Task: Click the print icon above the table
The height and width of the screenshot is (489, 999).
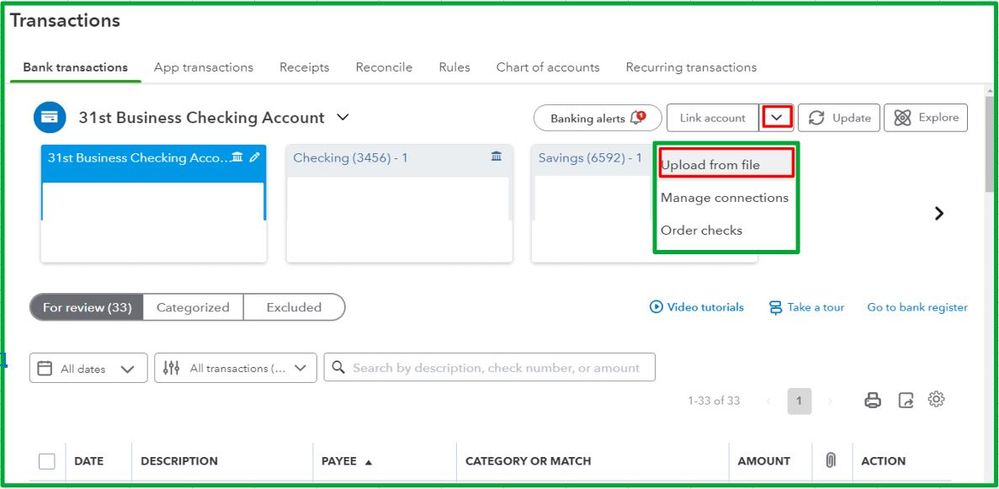Action: click(x=873, y=400)
